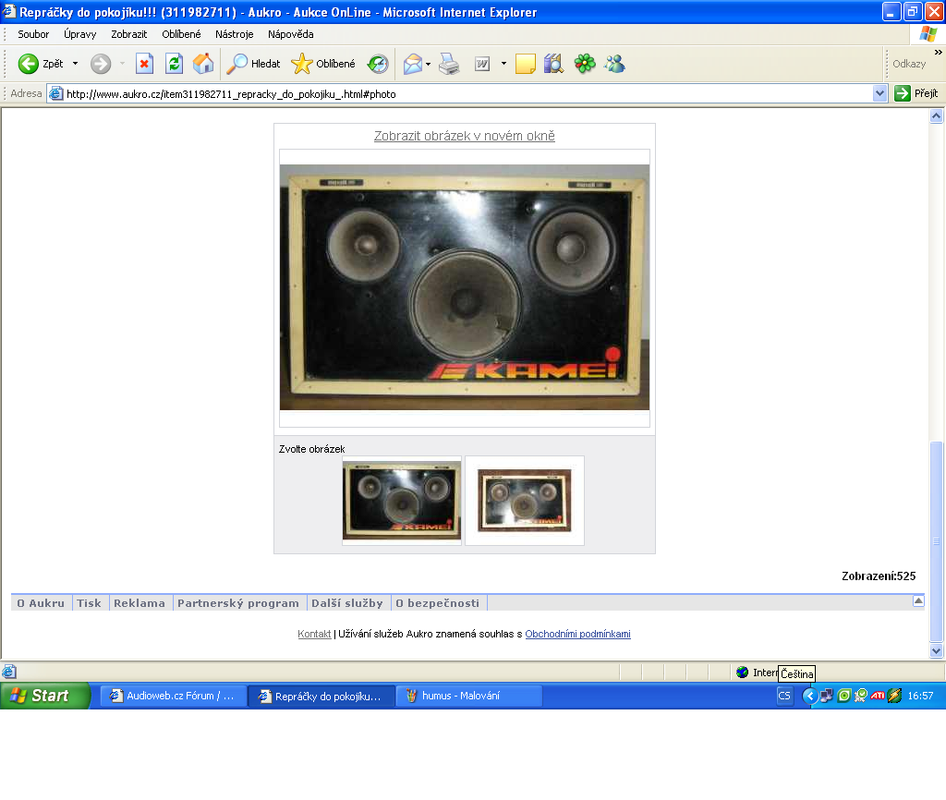Click the vertical page scrollbar thumb

pyautogui.click(x=936, y=541)
